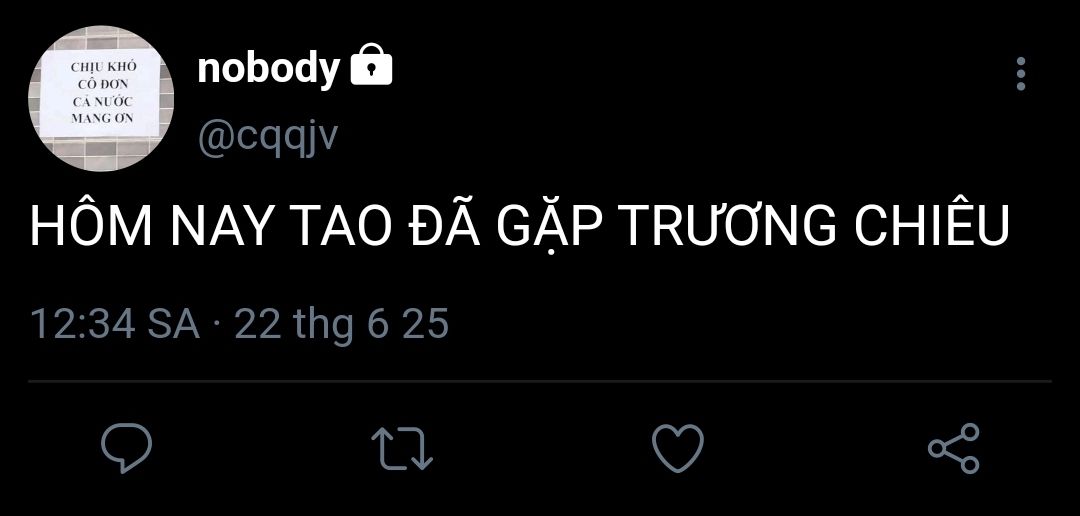Click the 12:34 SA timestamp
1080x516 pixels.
tap(115, 324)
